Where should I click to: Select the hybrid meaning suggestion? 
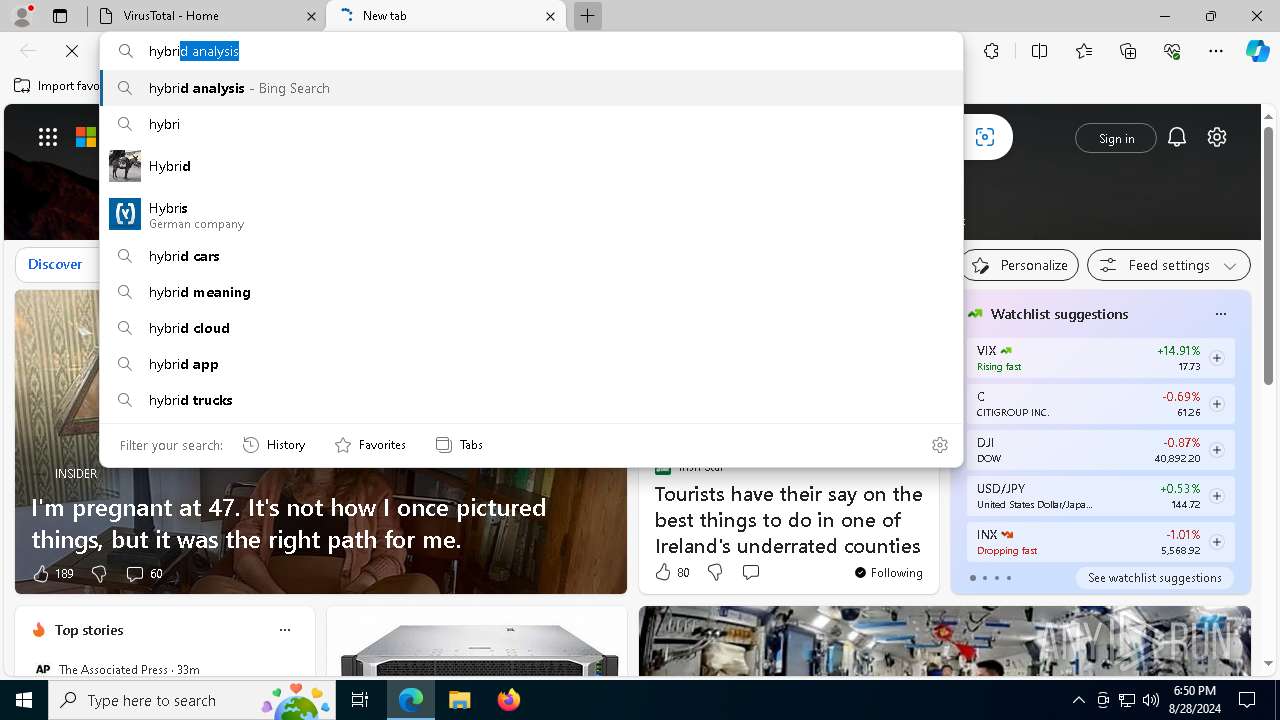[x=531, y=292]
